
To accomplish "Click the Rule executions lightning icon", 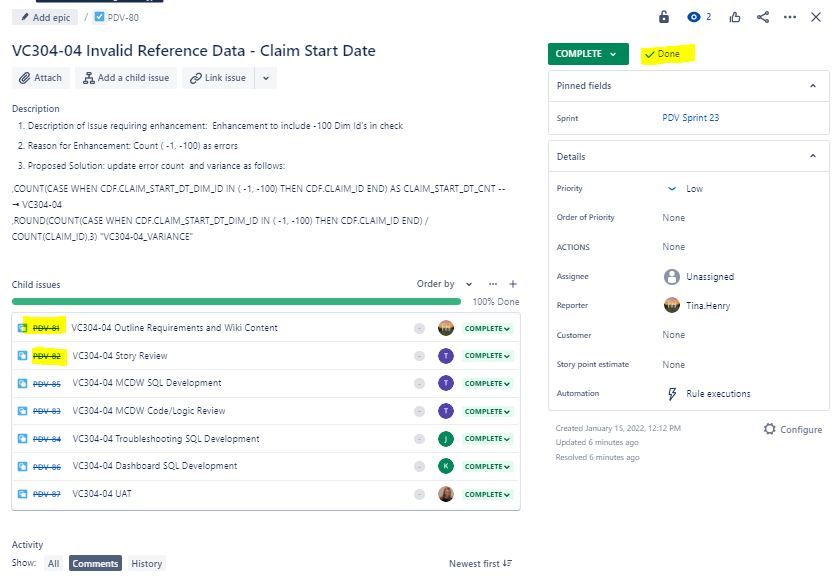I will (672, 394).
